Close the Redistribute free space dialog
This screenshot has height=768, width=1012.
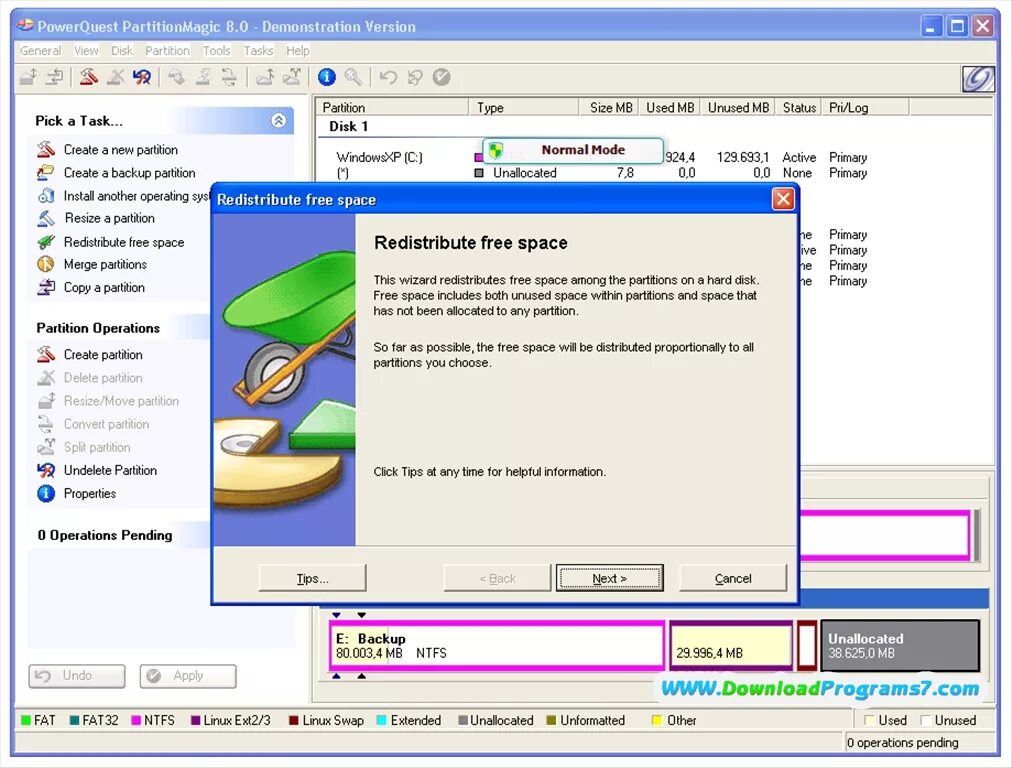(783, 199)
